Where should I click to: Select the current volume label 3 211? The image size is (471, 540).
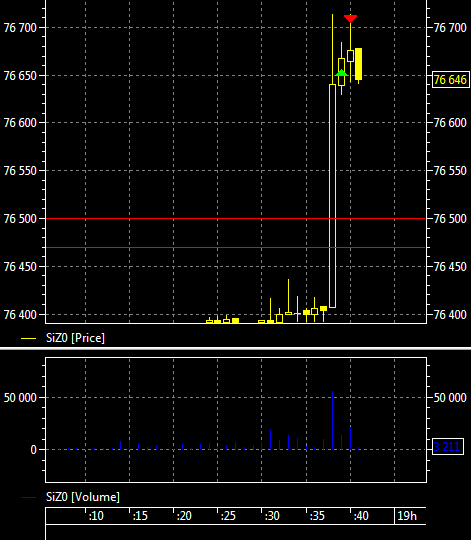[447, 447]
